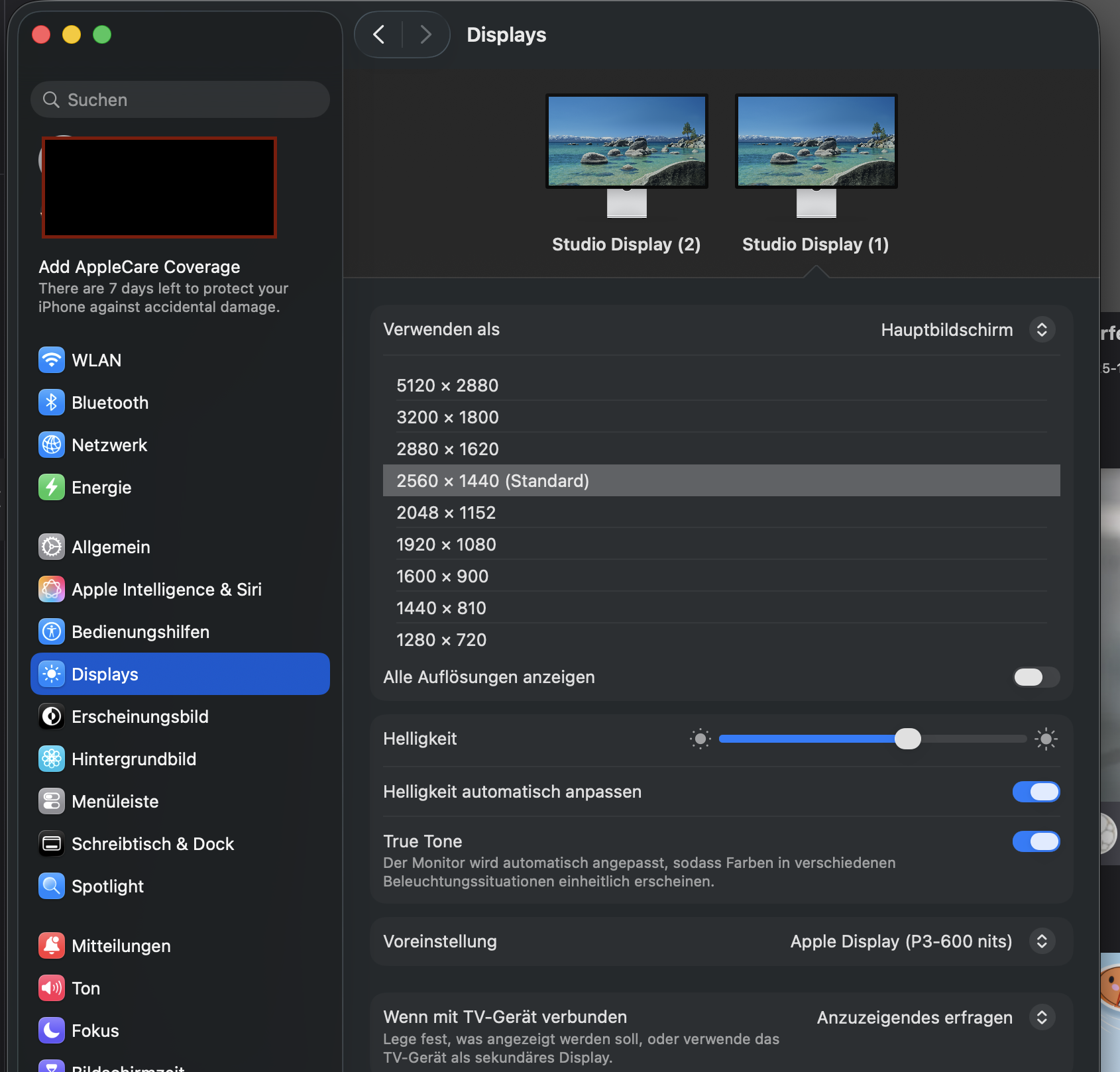Click the Apple Intelligence & Siri icon
This screenshot has width=1120, height=1072.
pos(52,589)
